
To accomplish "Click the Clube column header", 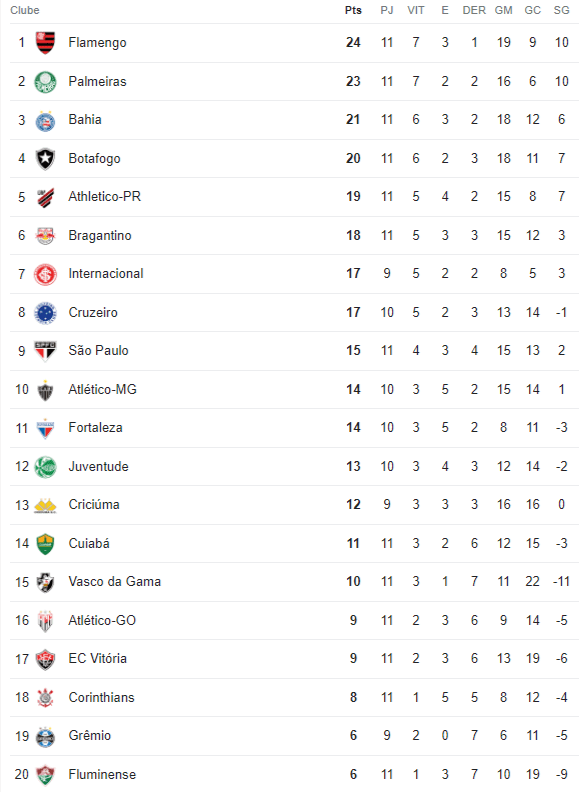I will click(25, 10).
